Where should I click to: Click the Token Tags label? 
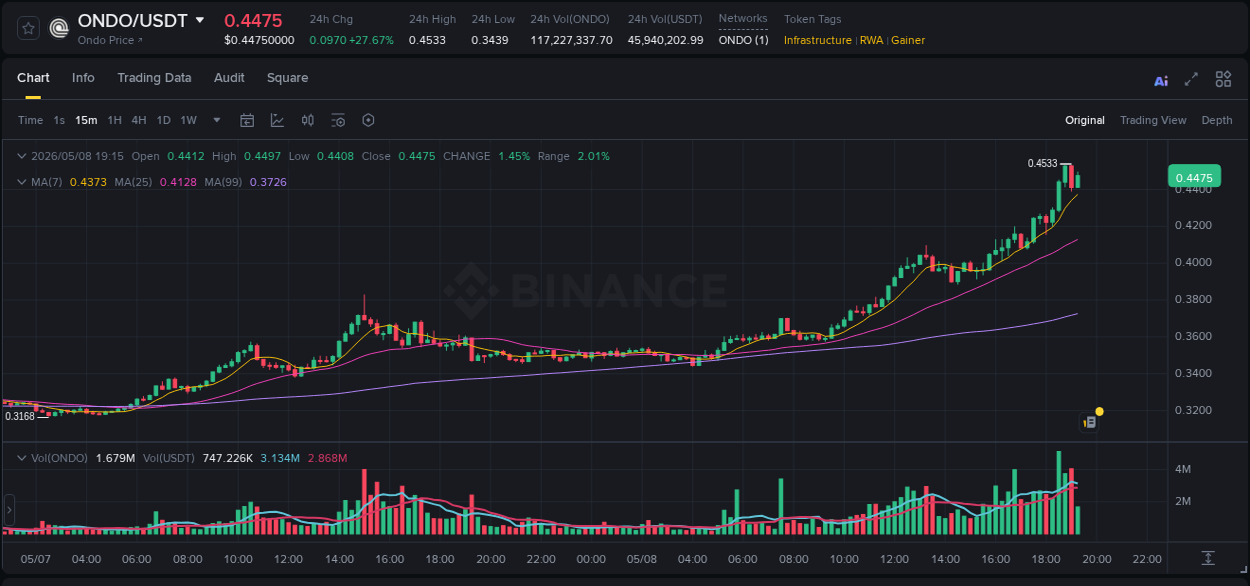coord(812,19)
